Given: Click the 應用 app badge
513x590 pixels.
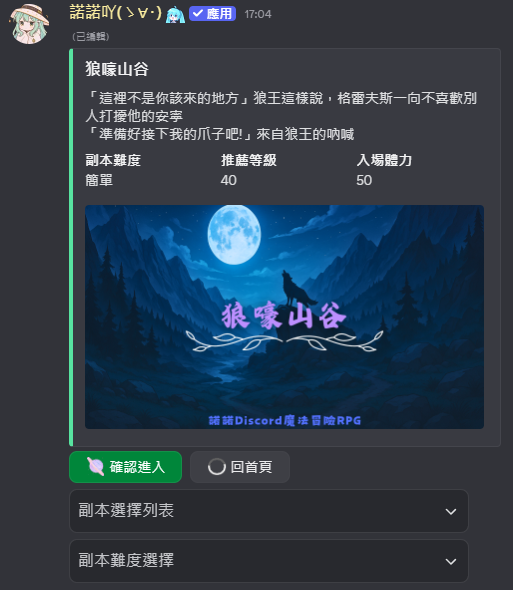Looking at the screenshot, I should tap(212, 14).
